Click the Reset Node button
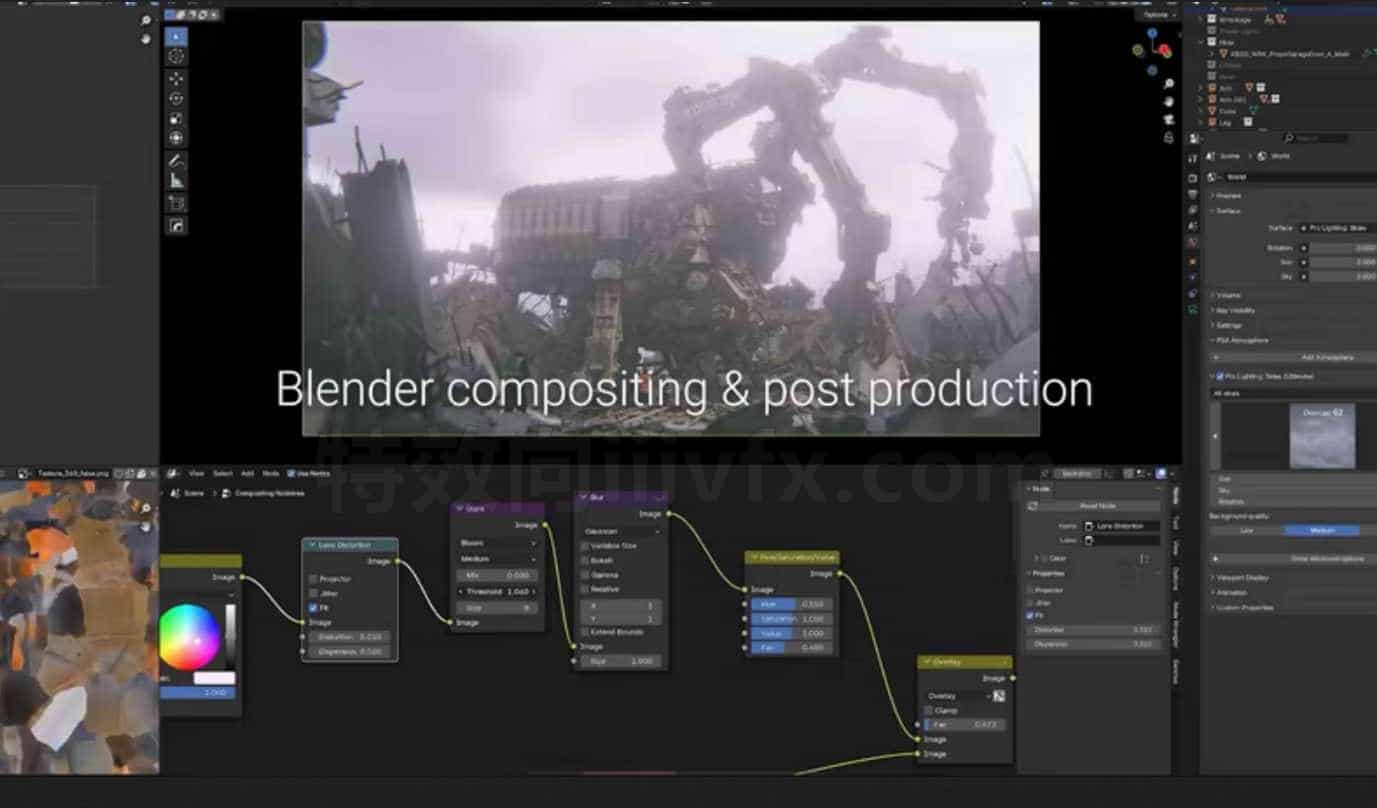 tap(1097, 506)
